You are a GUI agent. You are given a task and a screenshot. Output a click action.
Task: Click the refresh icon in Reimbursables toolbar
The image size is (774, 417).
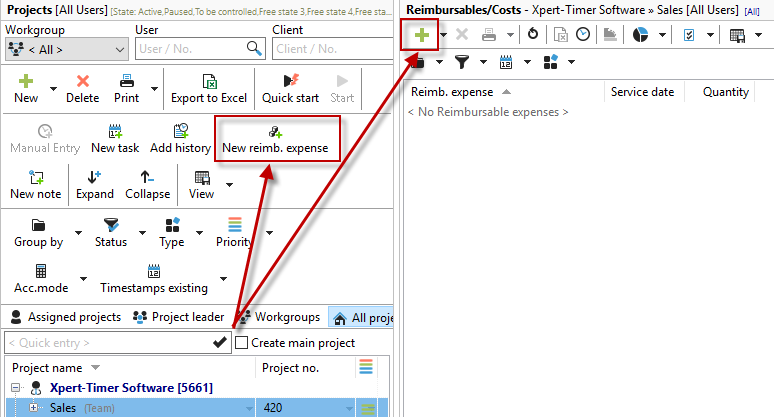[534, 35]
